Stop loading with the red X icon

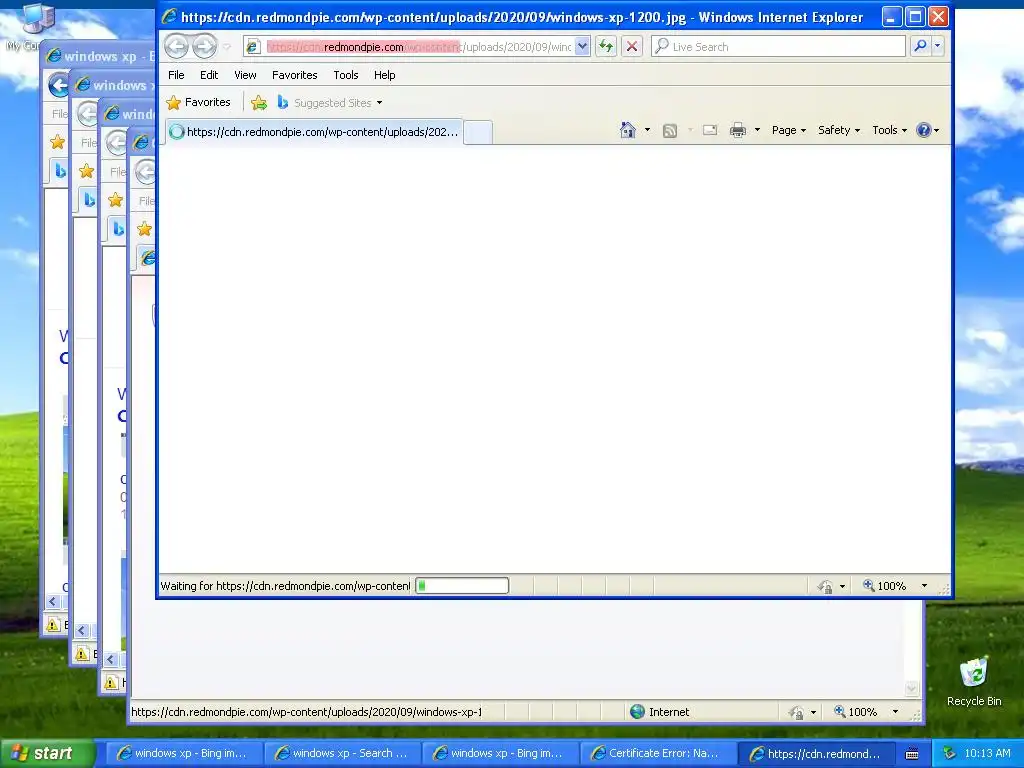click(x=632, y=46)
